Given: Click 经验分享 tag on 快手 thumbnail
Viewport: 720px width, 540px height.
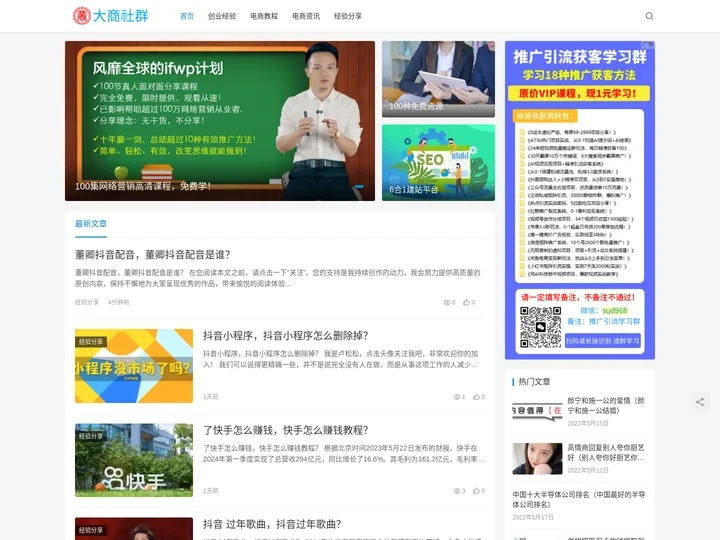Looking at the screenshot, I should pos(91,436).
